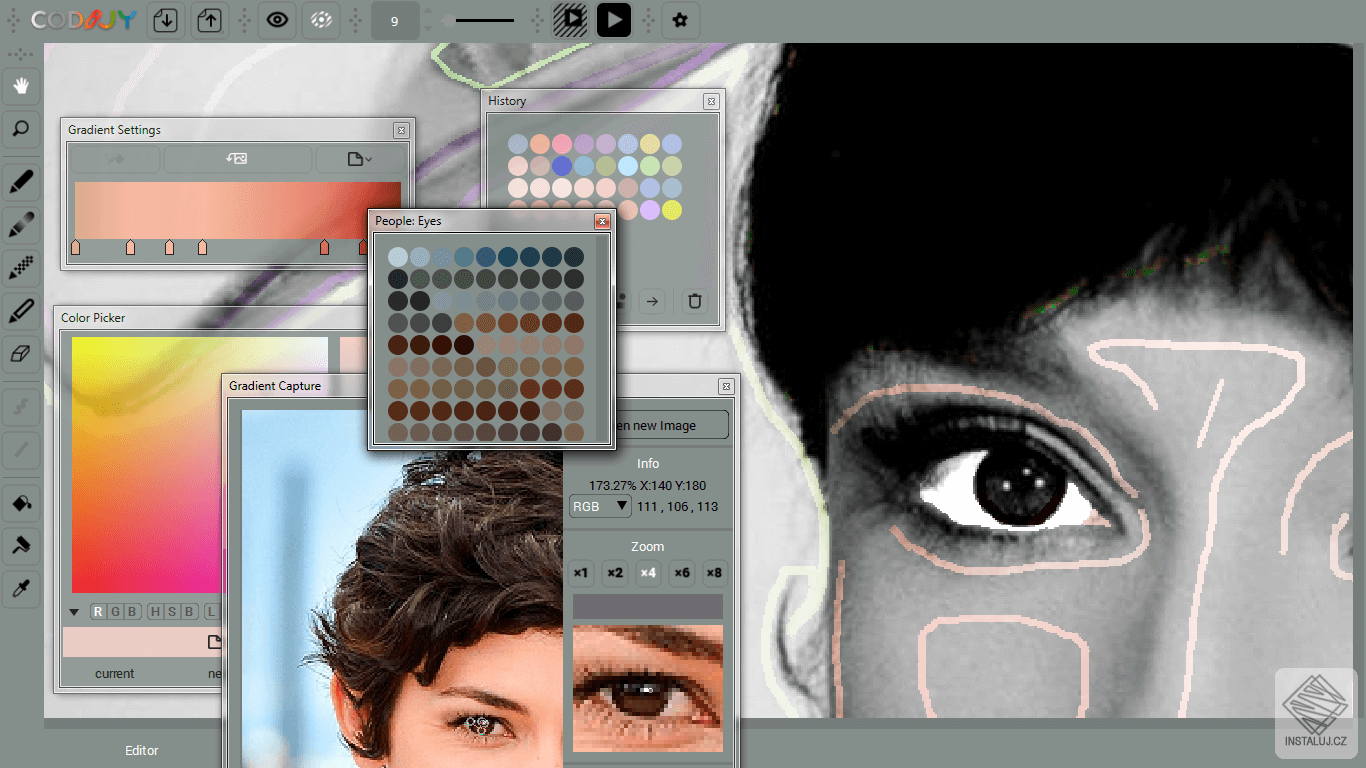Select the first gradient stop marker on the left
The height and width of the screenshot is (768, 1366).
(x=76, y=247)
